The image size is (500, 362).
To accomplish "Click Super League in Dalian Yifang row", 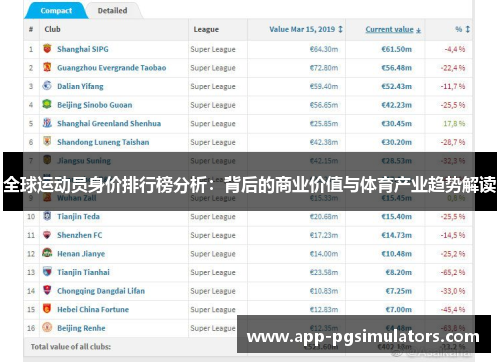I will tap(213, 87).
